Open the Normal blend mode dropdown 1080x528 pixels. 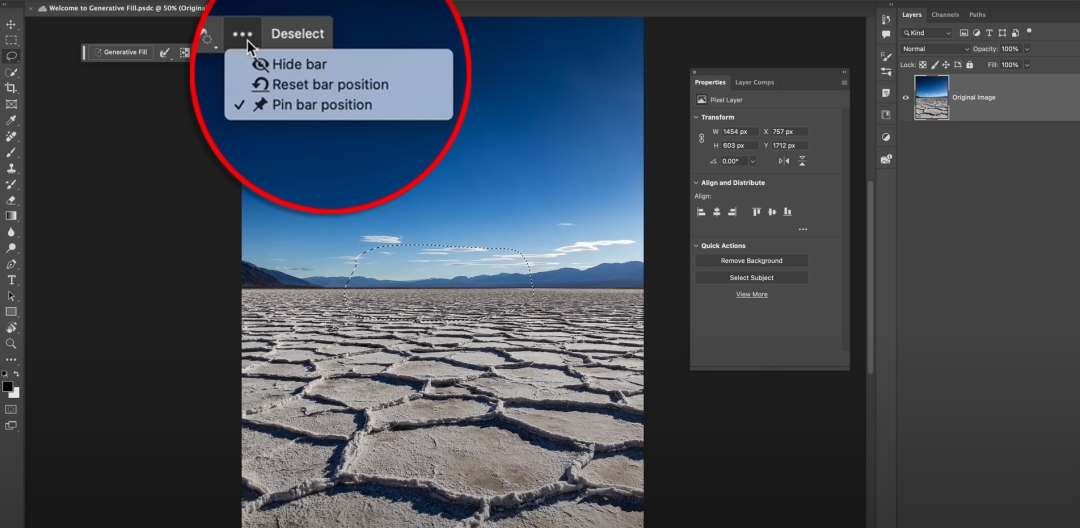[x=935, y=49]
